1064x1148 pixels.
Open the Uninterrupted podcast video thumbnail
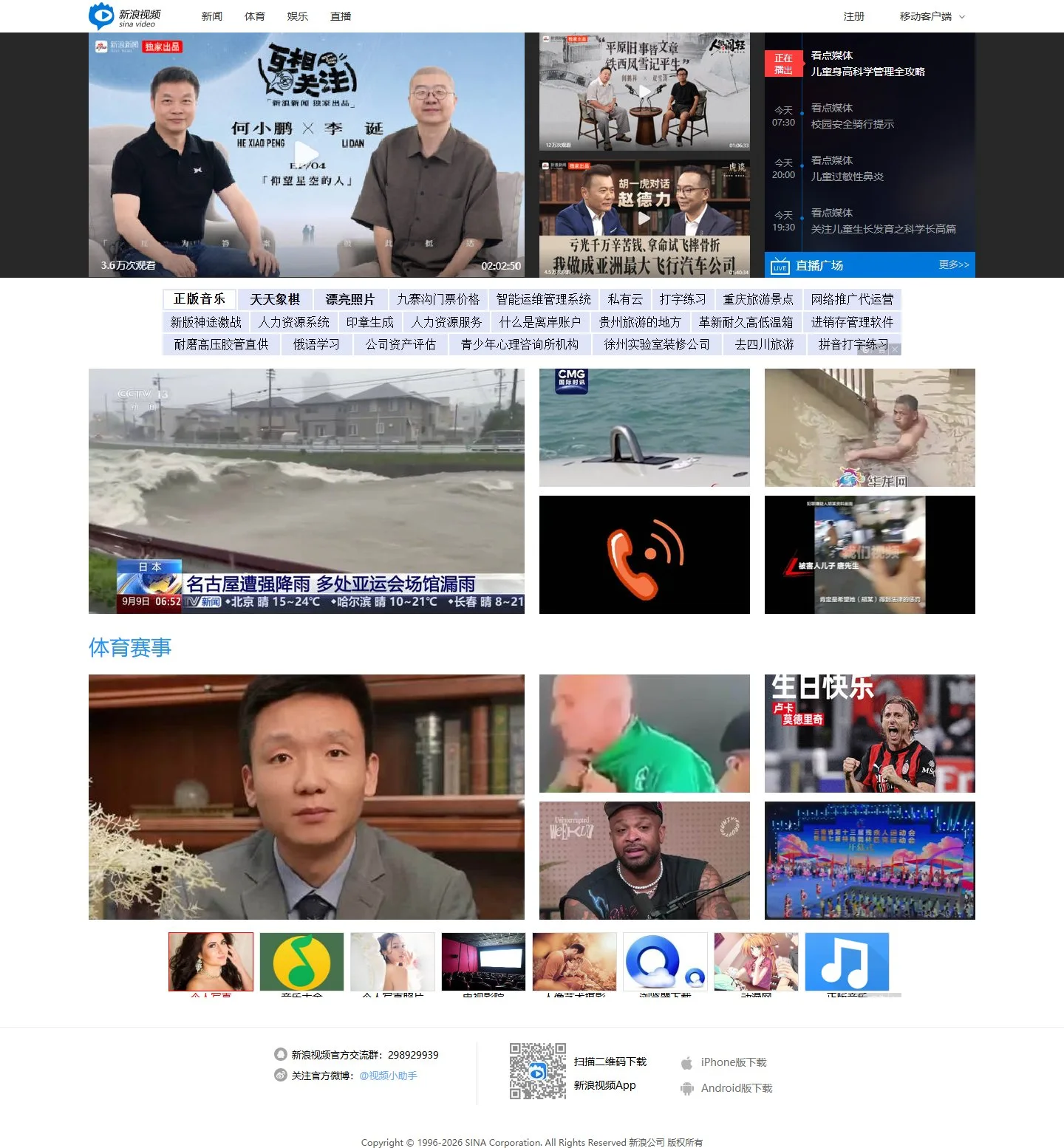[644, 861]
